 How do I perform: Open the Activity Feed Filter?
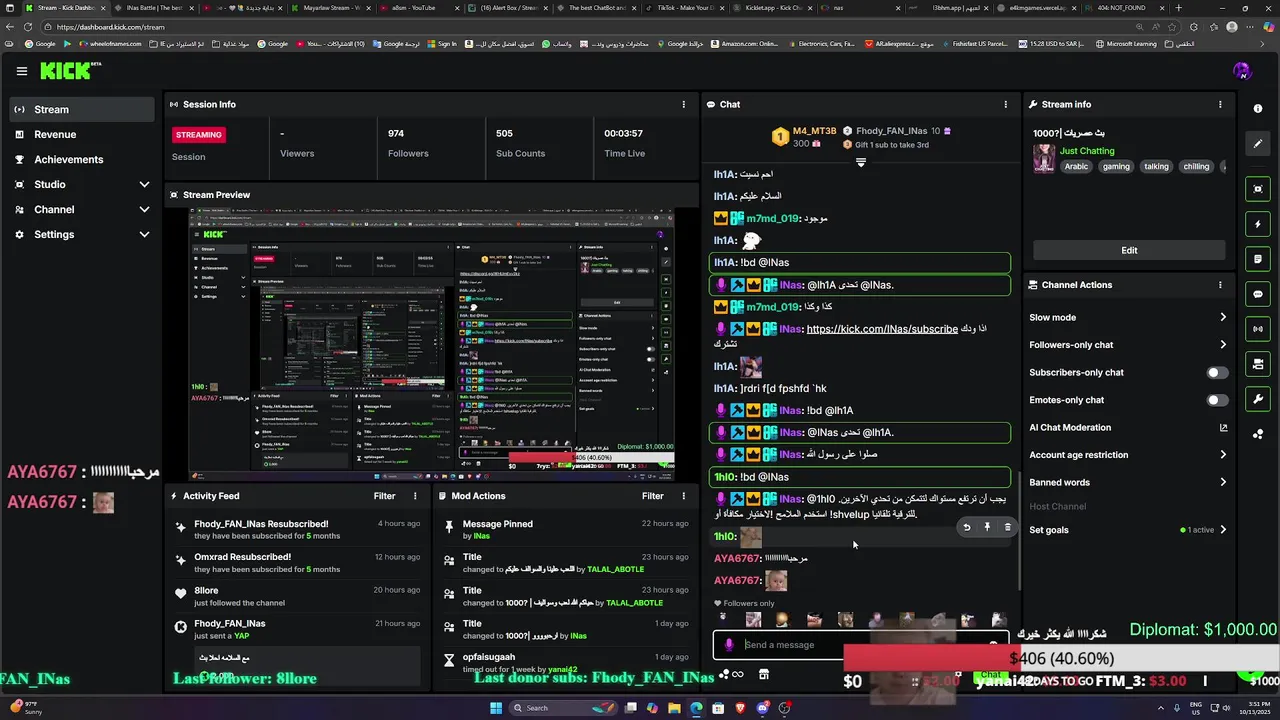tap(384, 496)
